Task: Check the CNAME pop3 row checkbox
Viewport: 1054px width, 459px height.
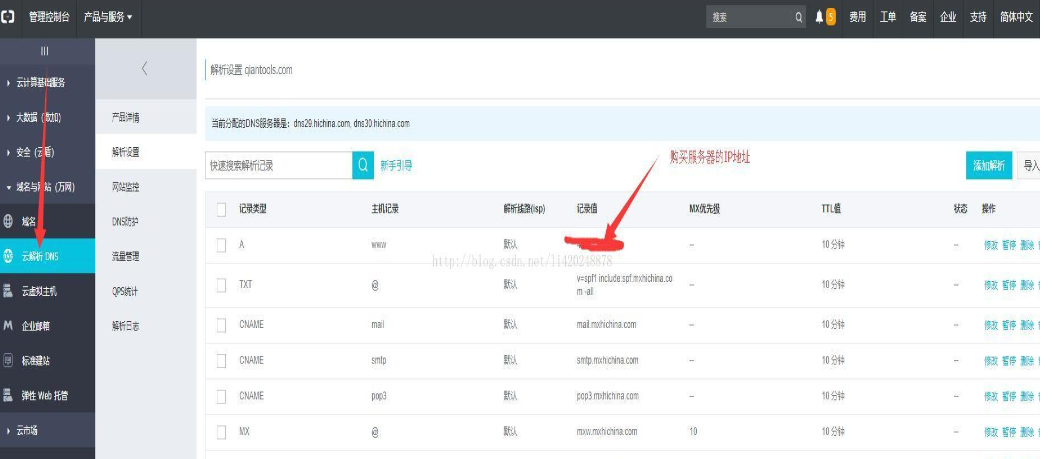Action: (221, 397)
